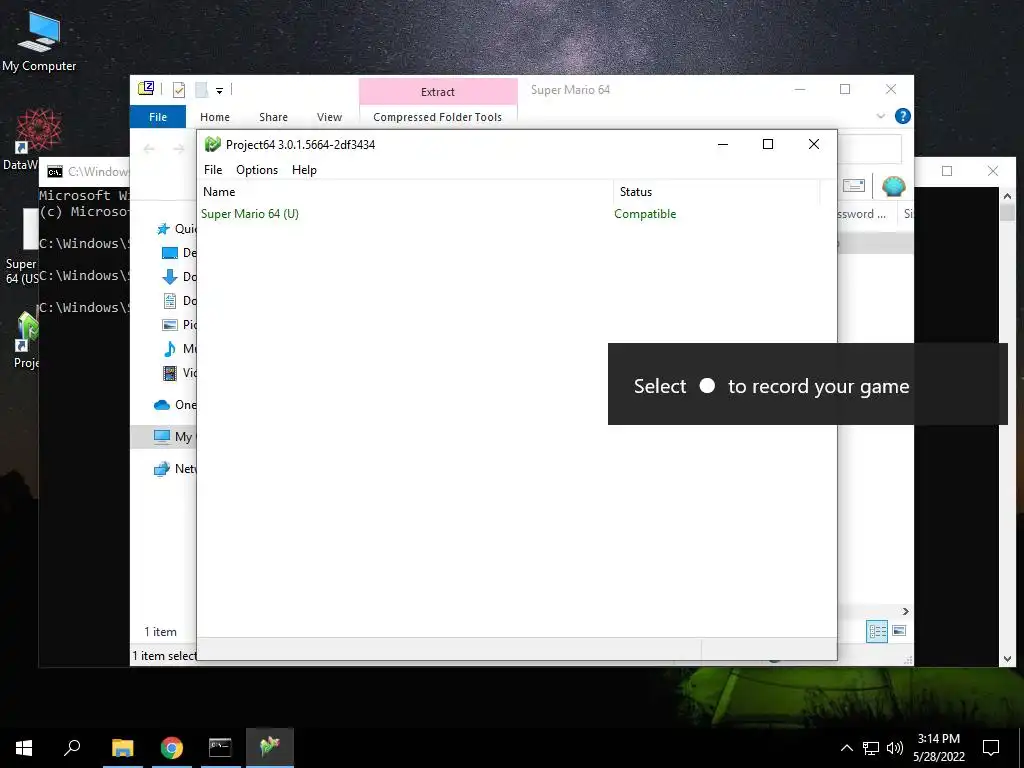
Task: Show hidden system tray icons
Action: point(846,748)
